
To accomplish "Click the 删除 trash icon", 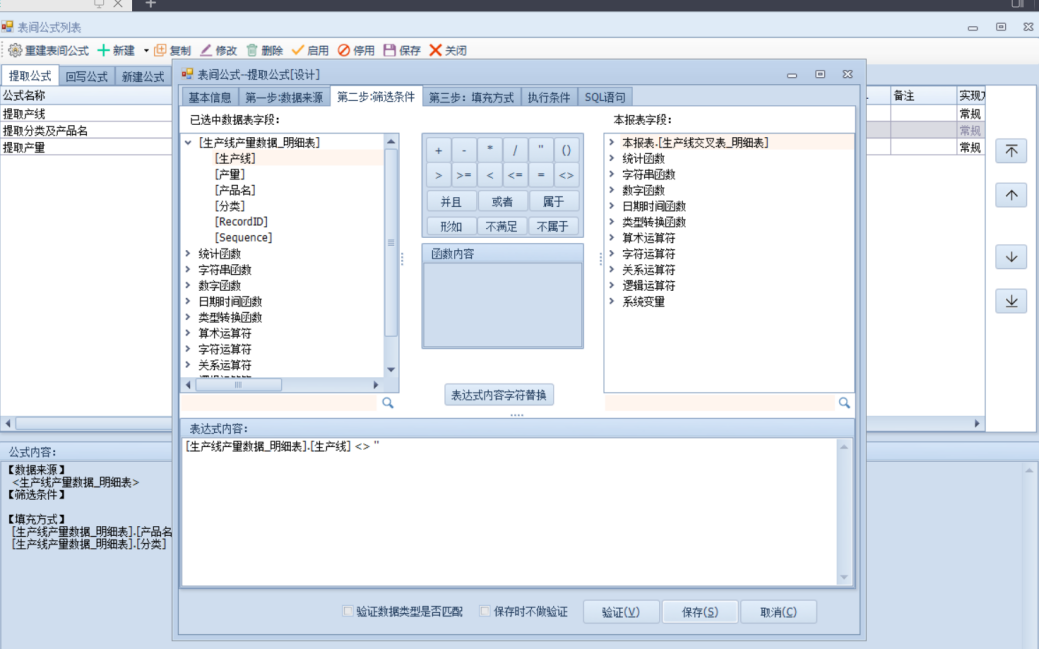I will tap(252, 50).
